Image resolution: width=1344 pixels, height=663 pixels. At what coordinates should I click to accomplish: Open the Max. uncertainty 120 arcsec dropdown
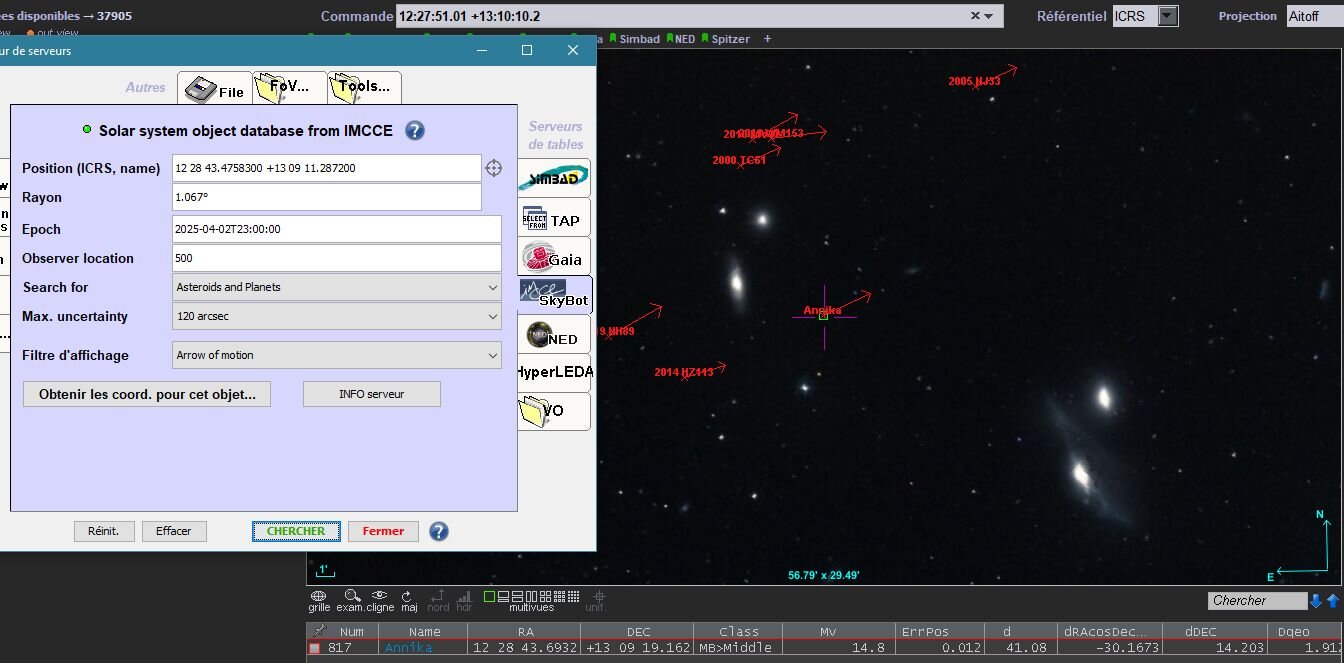337,316
